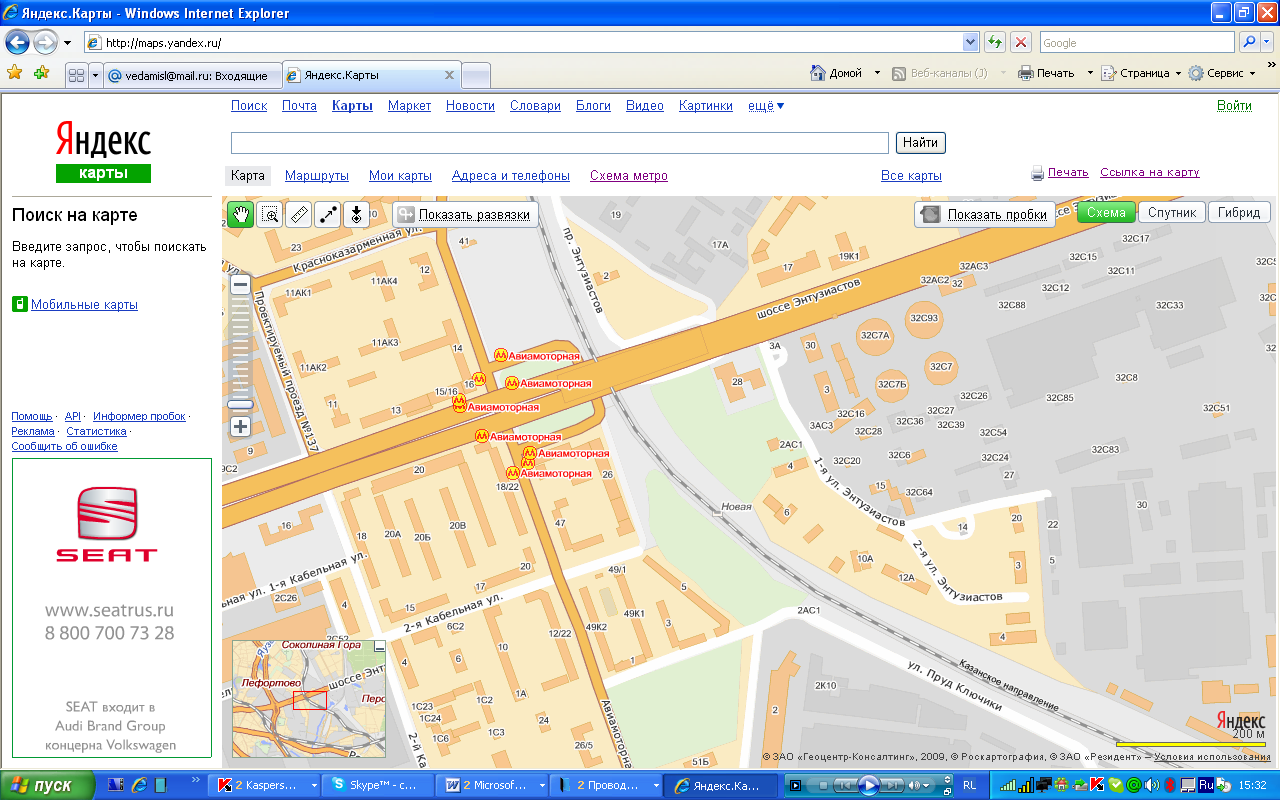Click the Мобильные карты phone icon
This screenshot has height=800, width=1280.
pyautogui.click(x=19, y=304)
